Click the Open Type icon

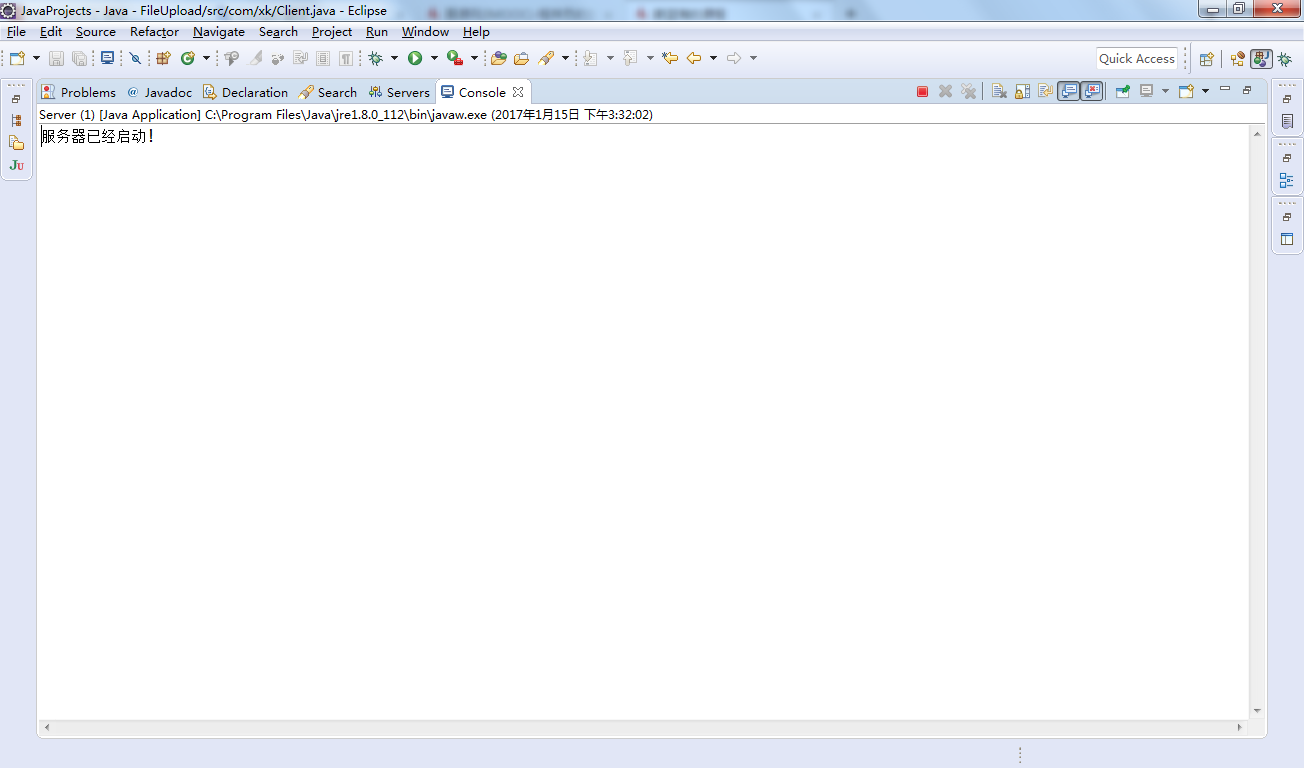[x=498, y=58]
